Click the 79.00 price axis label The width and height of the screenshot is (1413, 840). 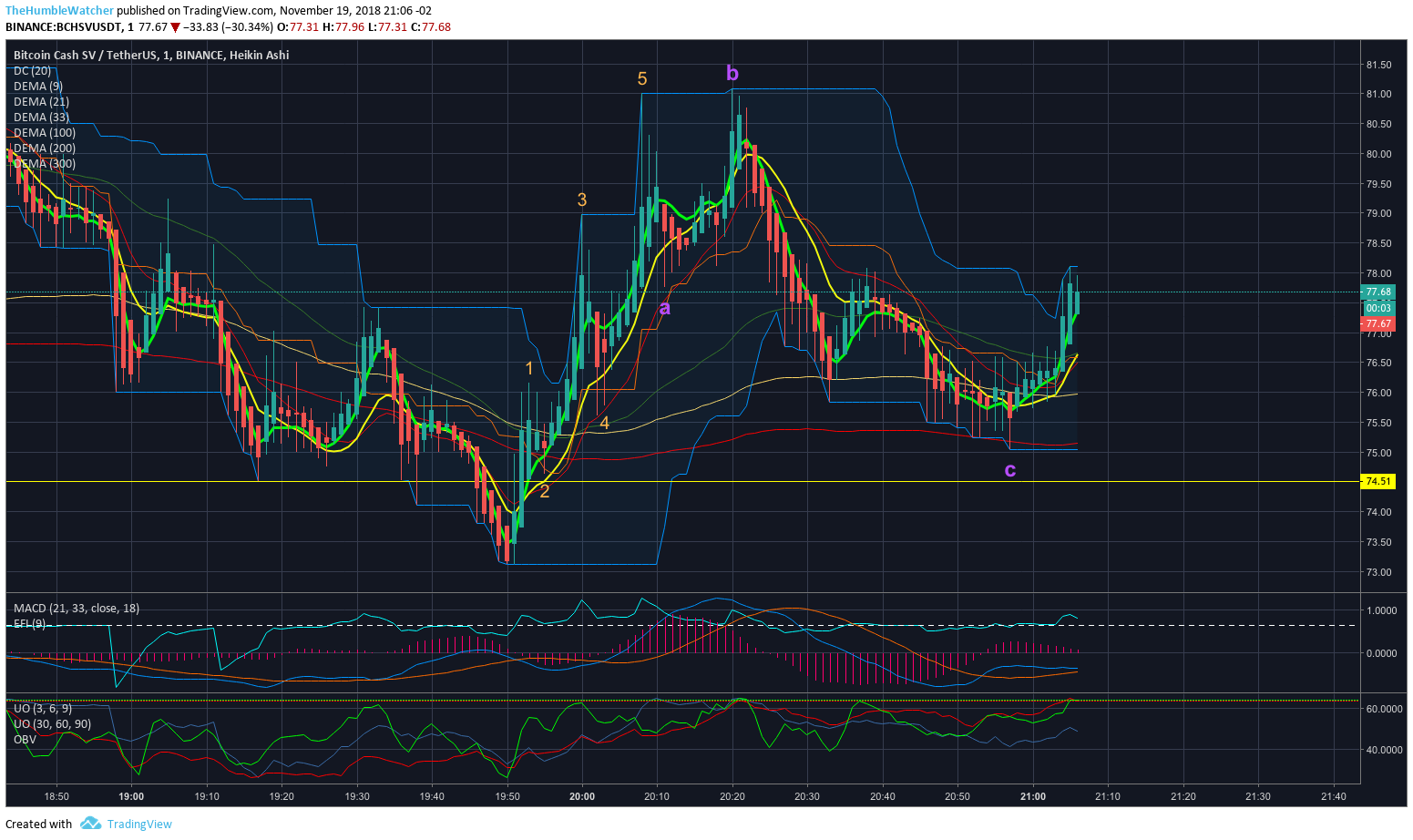(1378, 213)
